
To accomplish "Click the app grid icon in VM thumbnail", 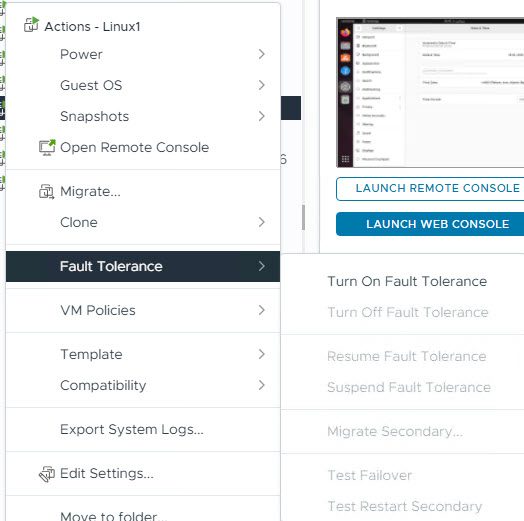I will pos(345,159).
